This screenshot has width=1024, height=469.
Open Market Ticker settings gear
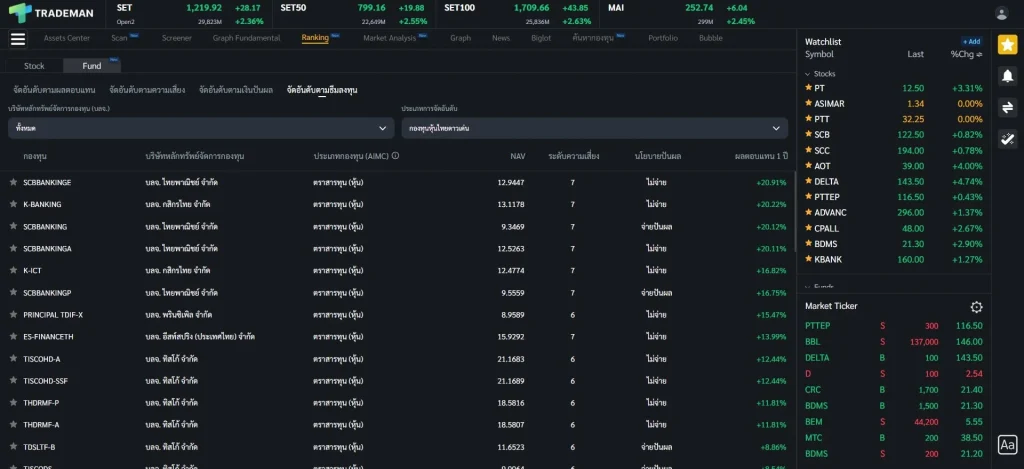pos(976,307)
